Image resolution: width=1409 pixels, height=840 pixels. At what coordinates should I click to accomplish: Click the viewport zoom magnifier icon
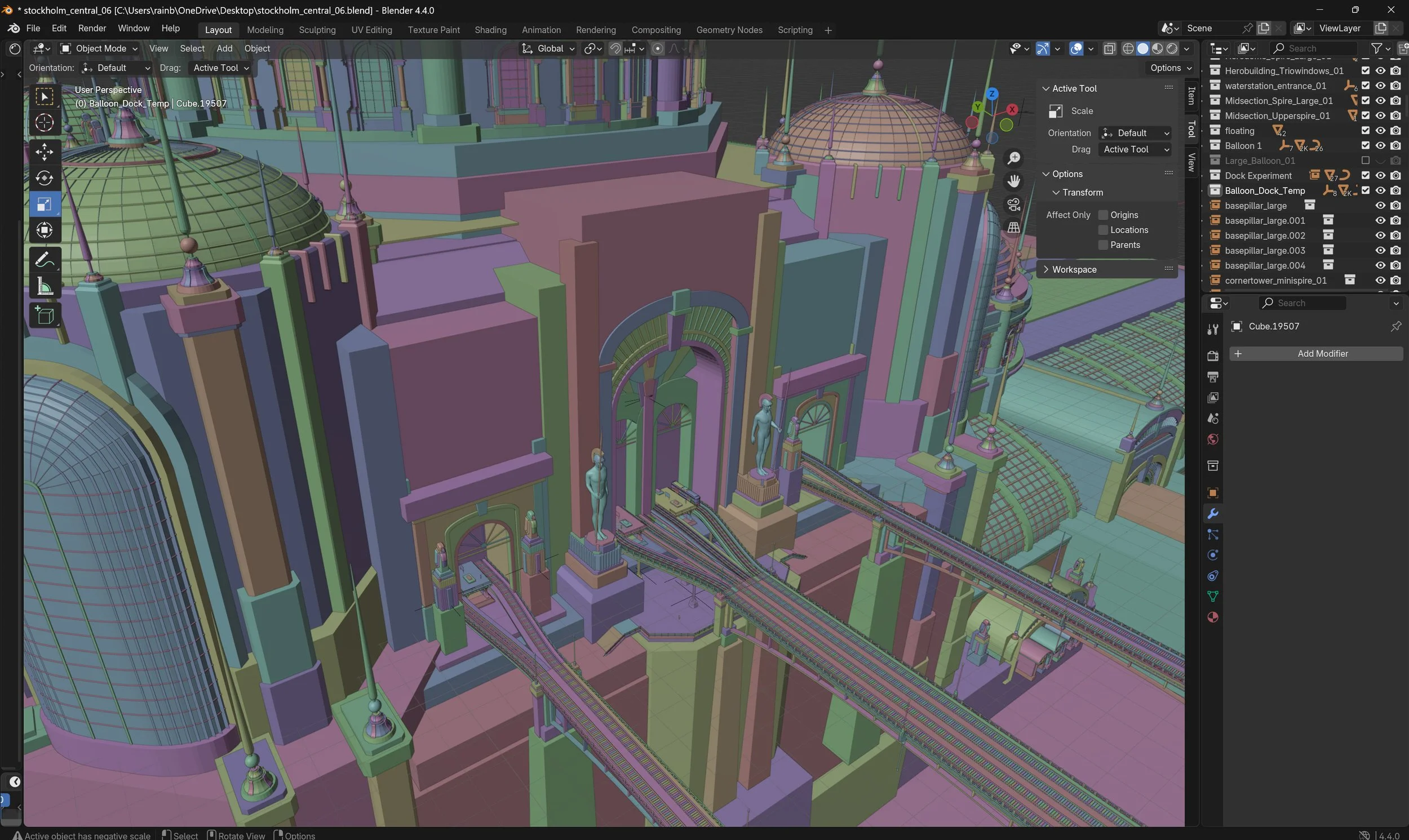point(1013,158)
